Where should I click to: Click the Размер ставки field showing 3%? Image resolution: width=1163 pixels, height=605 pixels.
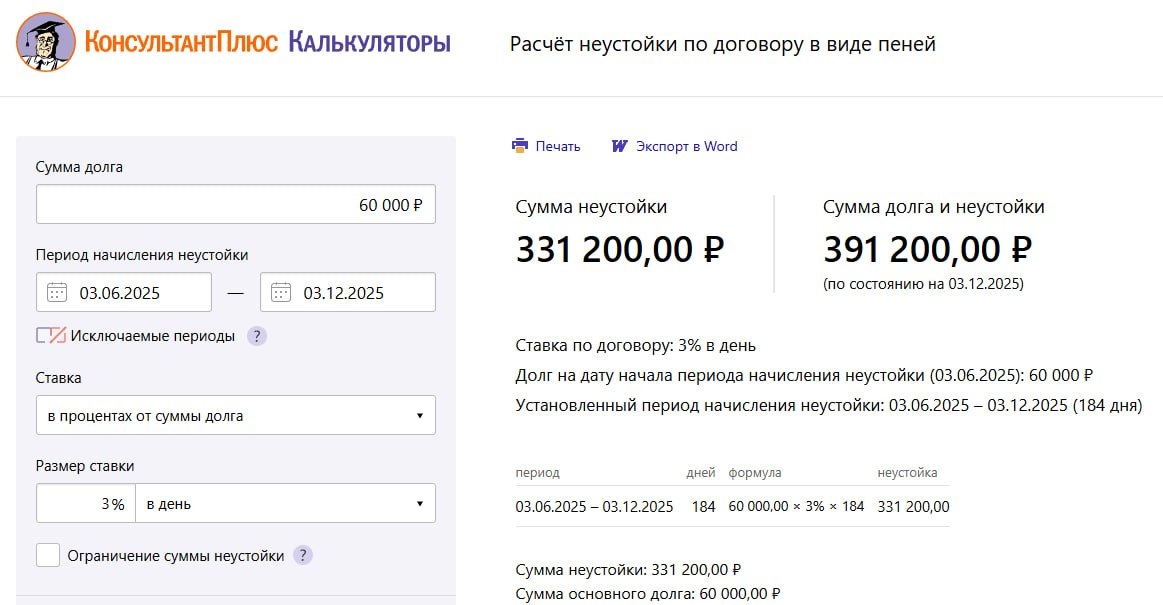pos(86,503)
